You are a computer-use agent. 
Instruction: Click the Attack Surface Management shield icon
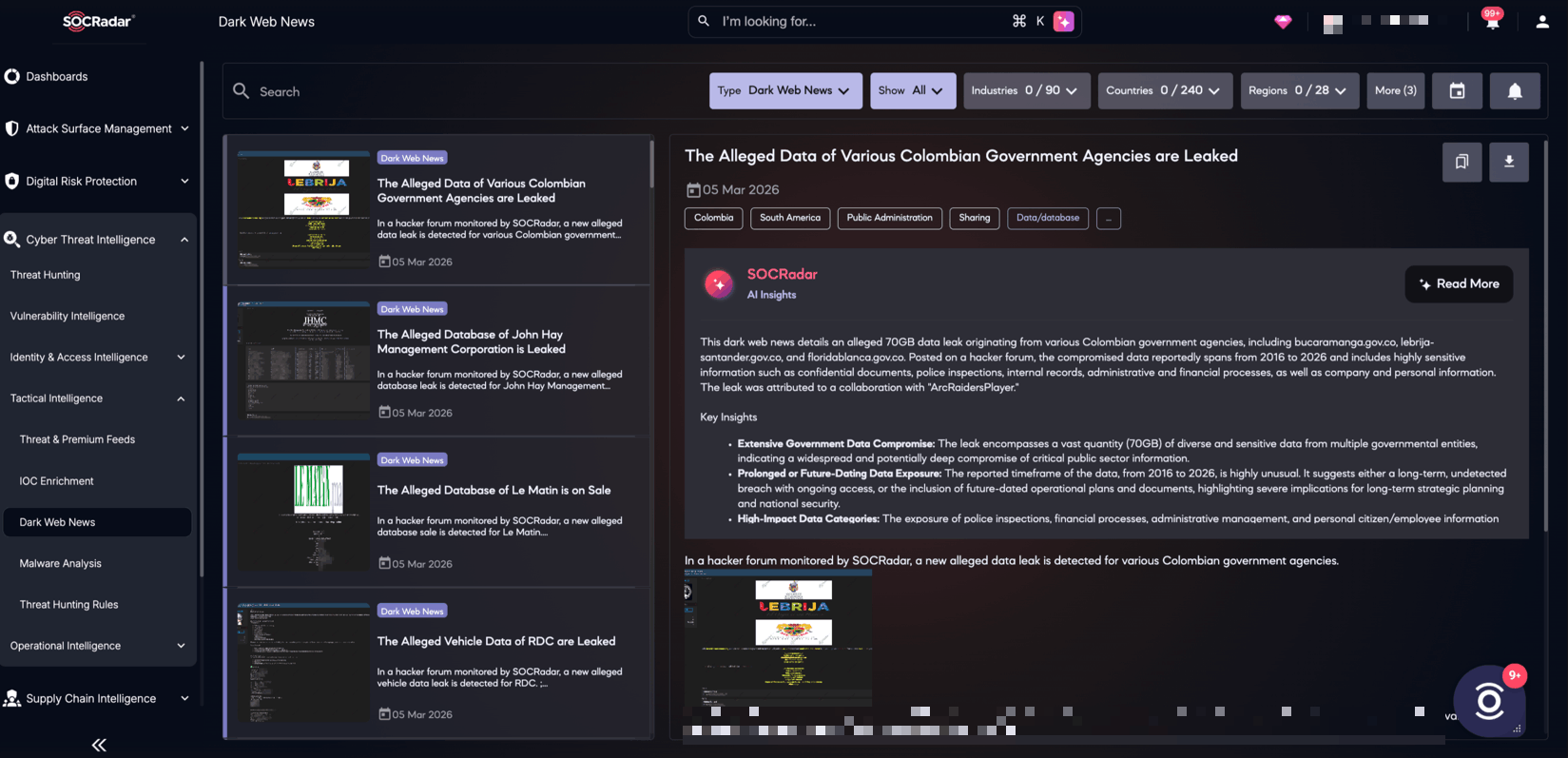(12, 128)
